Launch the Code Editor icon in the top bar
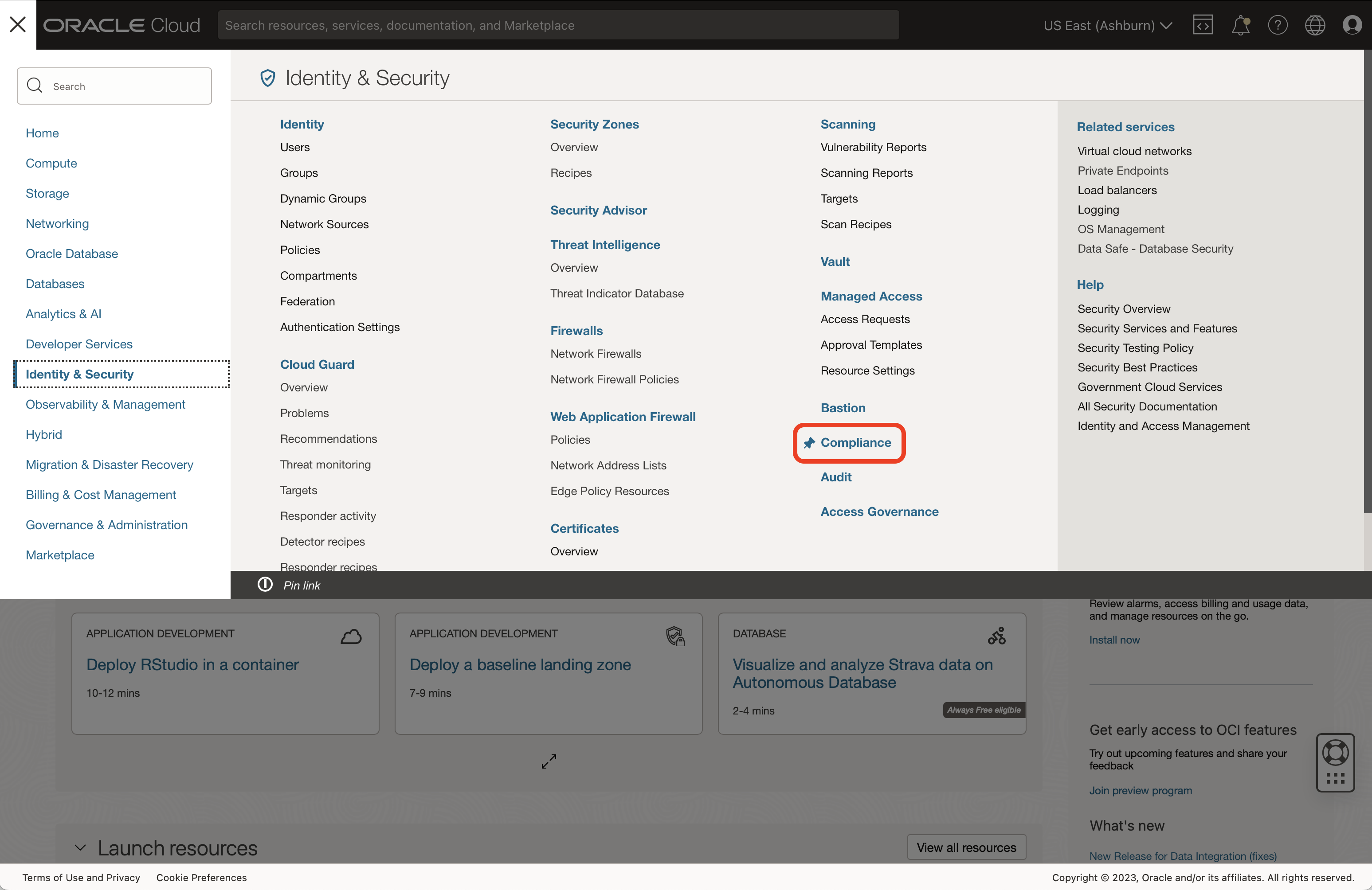 pyautogui.click(x=1203, y=25)
